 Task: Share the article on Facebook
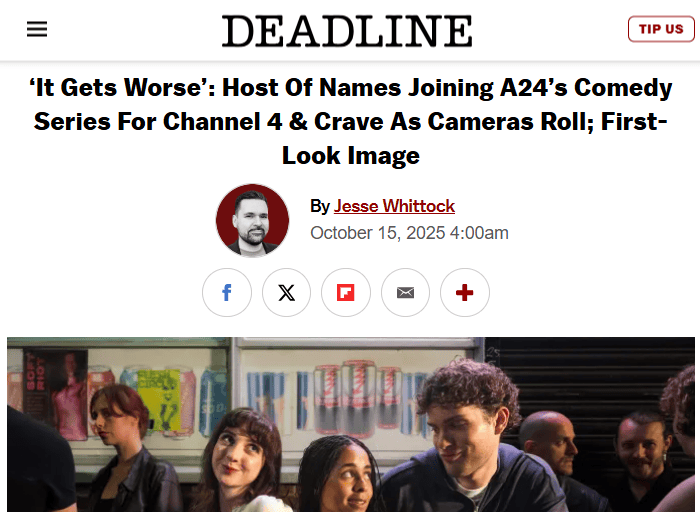[227, 292]
